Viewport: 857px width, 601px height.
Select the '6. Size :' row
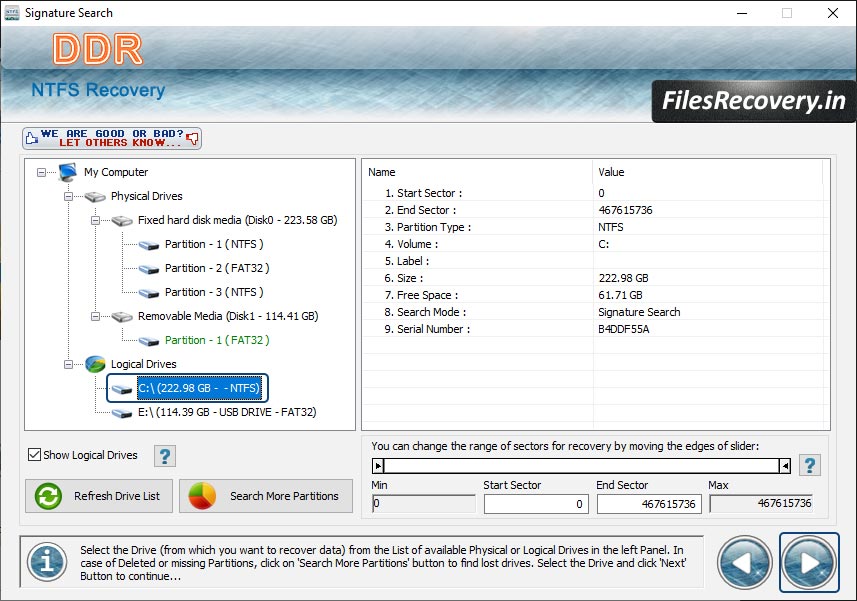(x=595, y=278)
